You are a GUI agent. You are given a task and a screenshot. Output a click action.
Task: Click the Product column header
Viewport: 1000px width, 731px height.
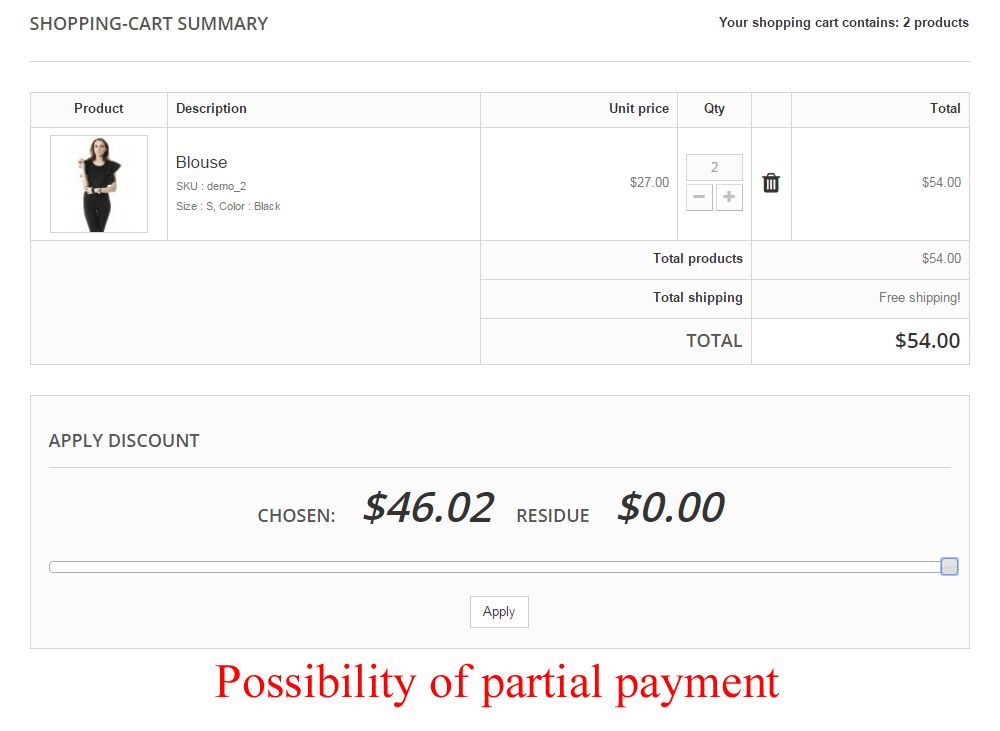click(x=99, y=108)
